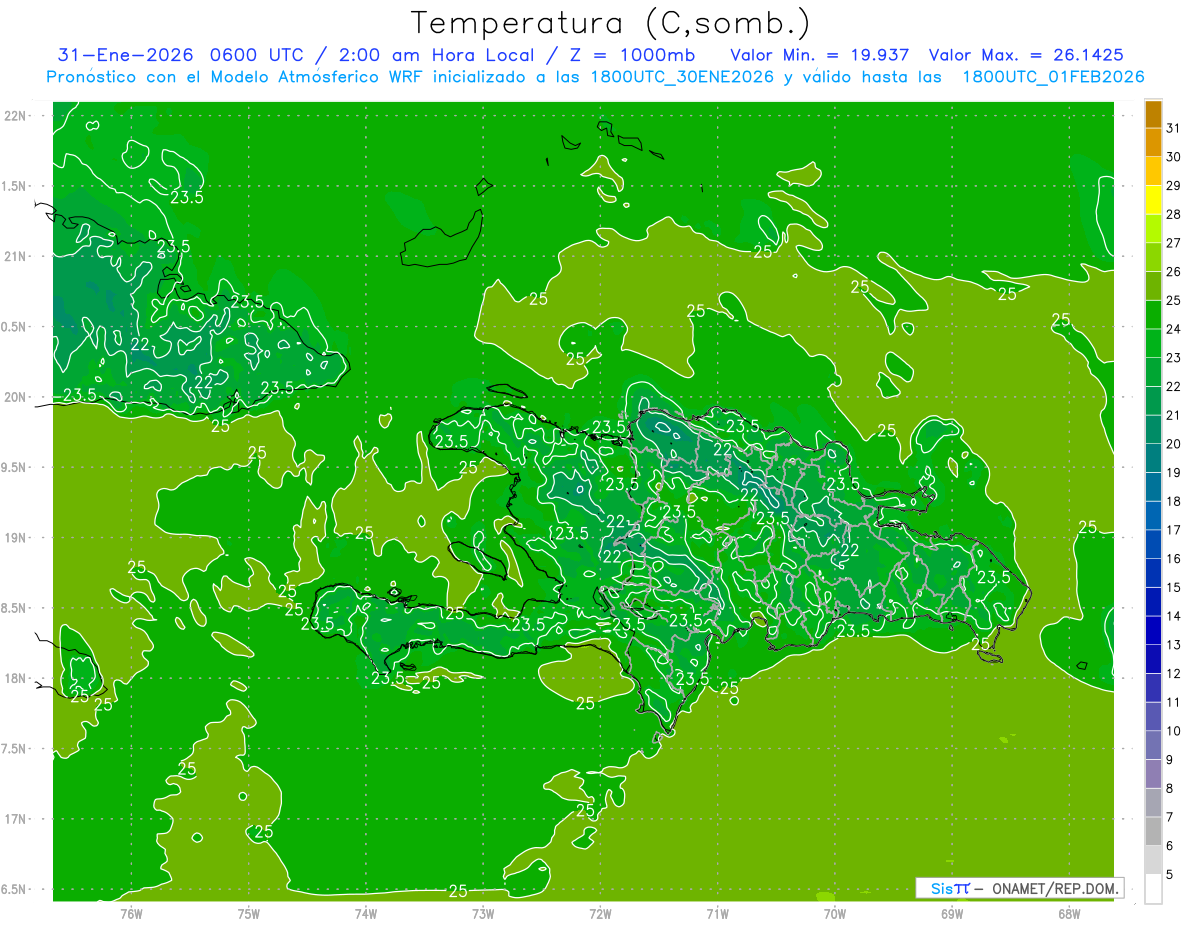Click the legend value 10 on the colorbar
Screen dimensions: 1200x927
1174,731
